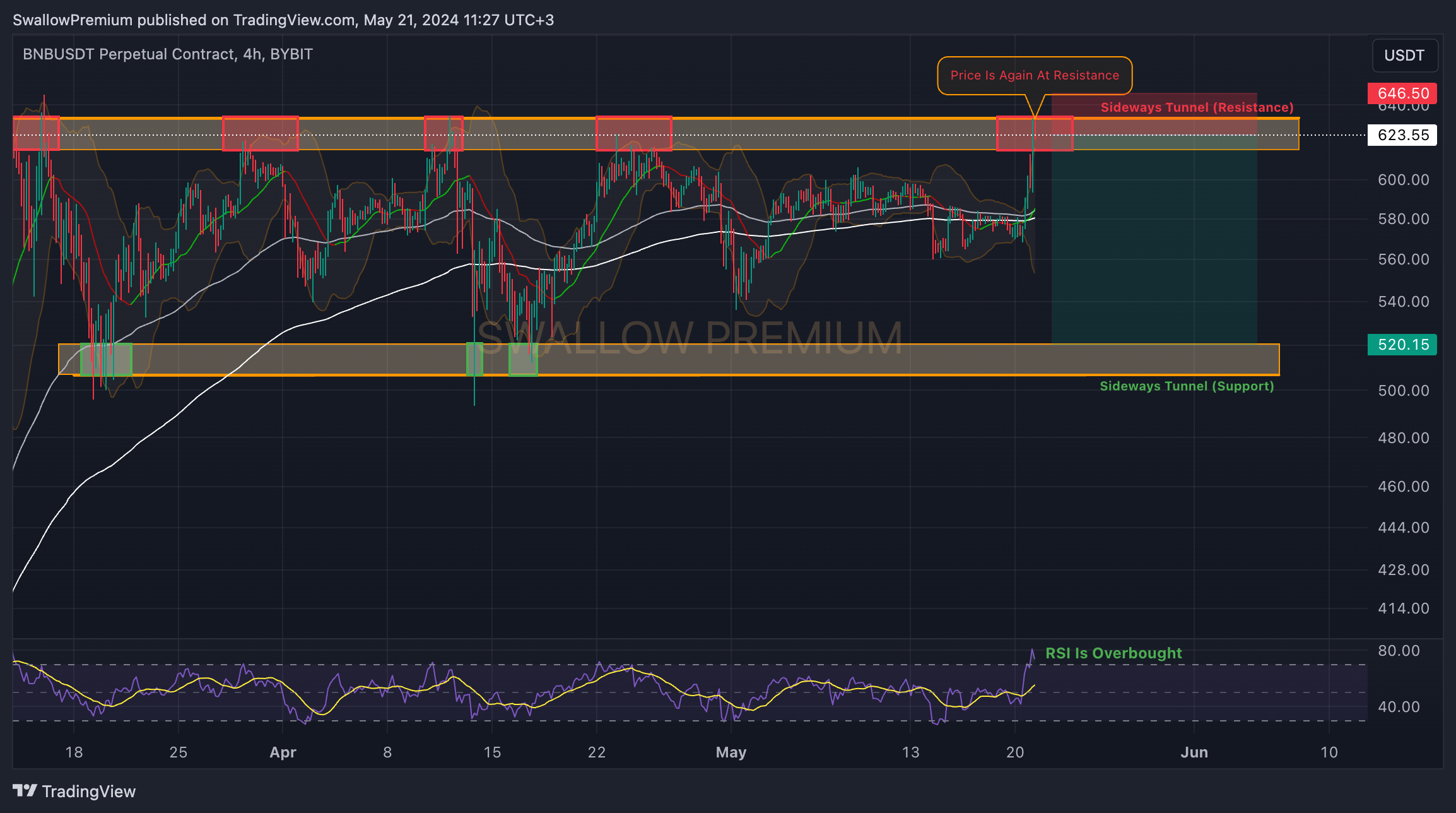Click the 444.00 price axis label
1456x813 pixels.
click(x=1403, y=528)
